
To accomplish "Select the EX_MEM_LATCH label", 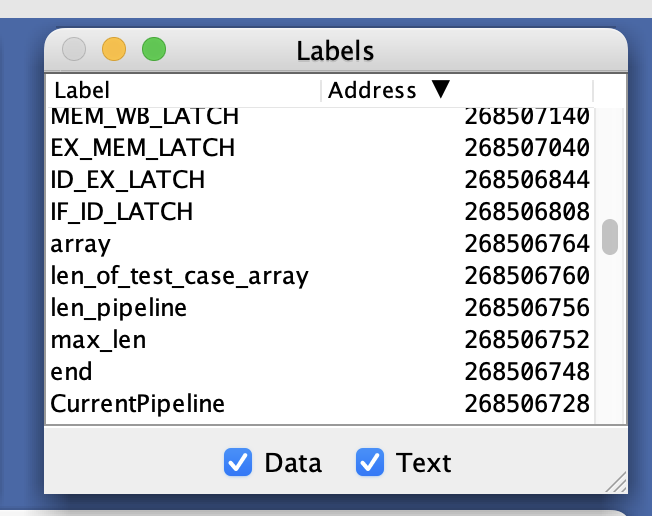I will (143, 147).
